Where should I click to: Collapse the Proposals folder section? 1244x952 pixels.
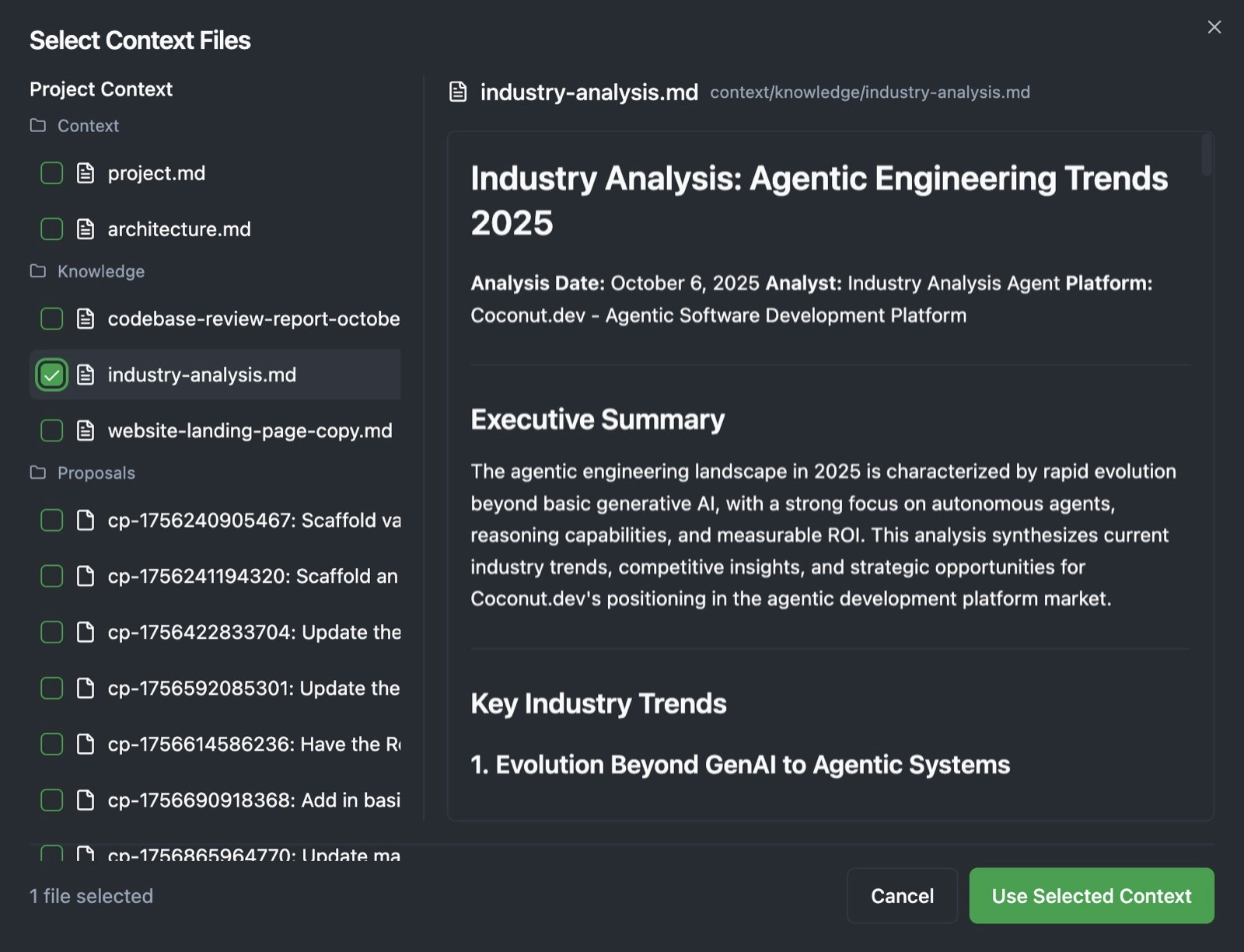(96, 473)
